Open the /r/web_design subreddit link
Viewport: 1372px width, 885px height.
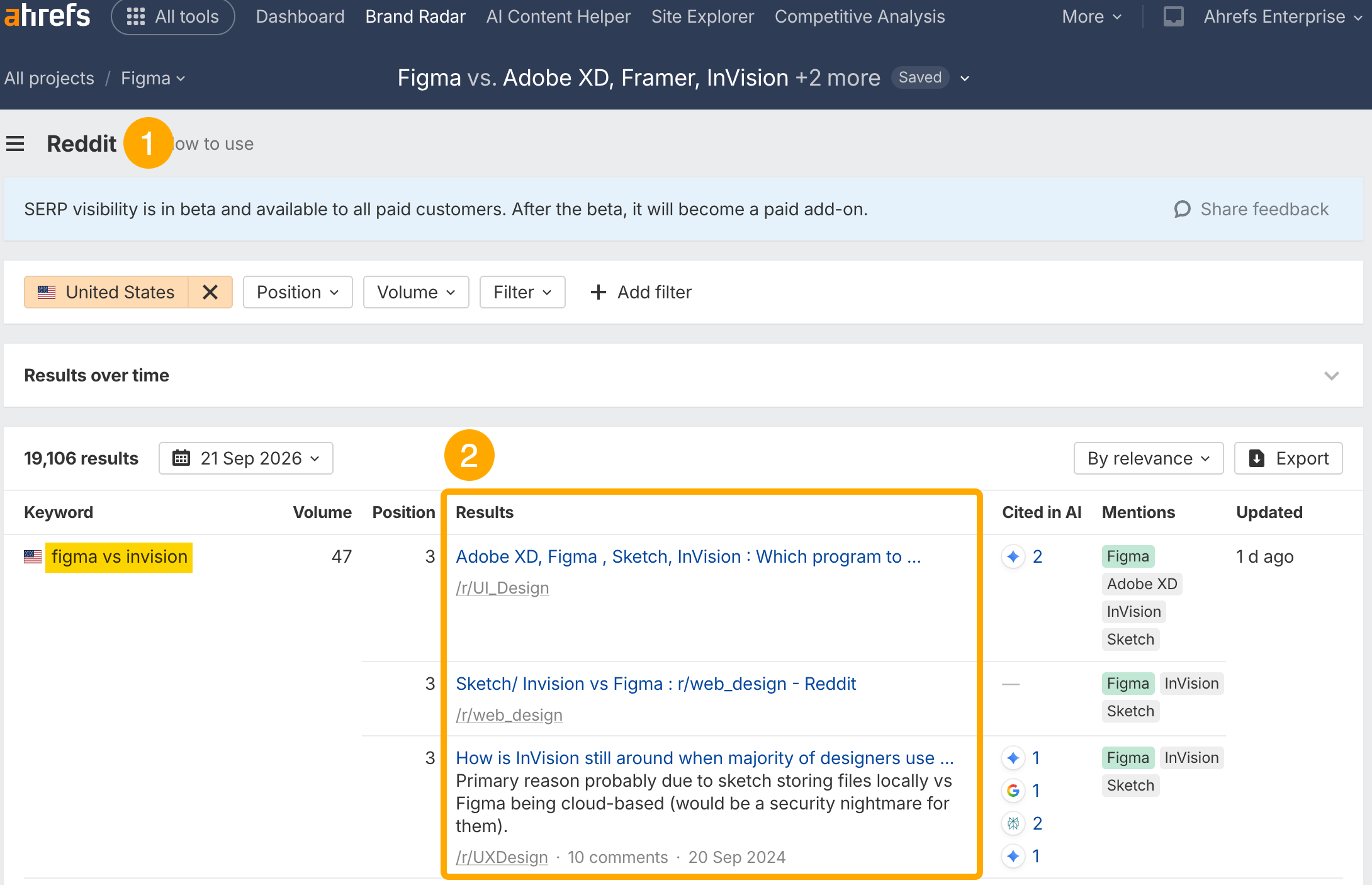click(509, 715)
